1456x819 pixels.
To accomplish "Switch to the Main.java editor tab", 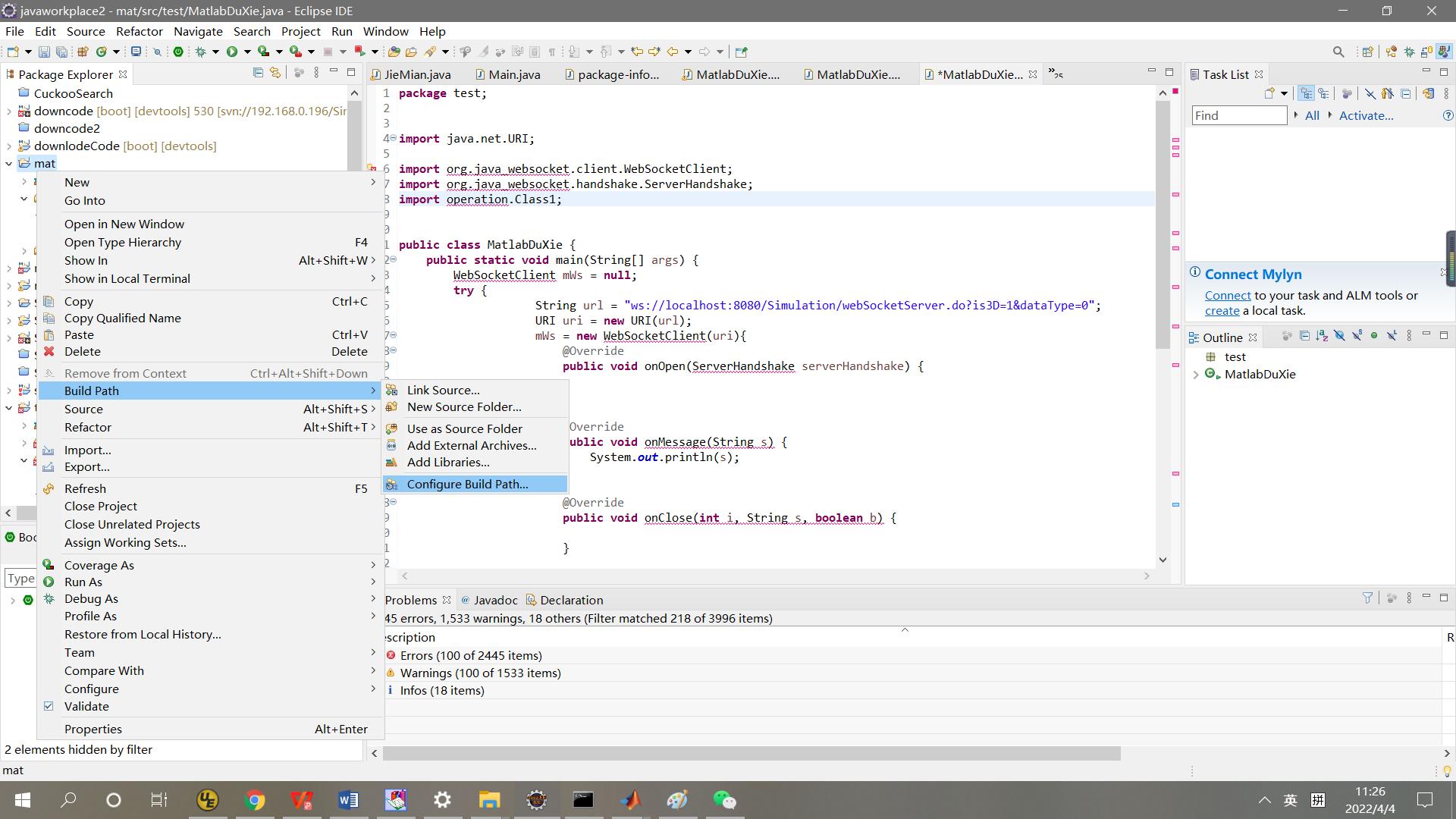I will (513, 74).
